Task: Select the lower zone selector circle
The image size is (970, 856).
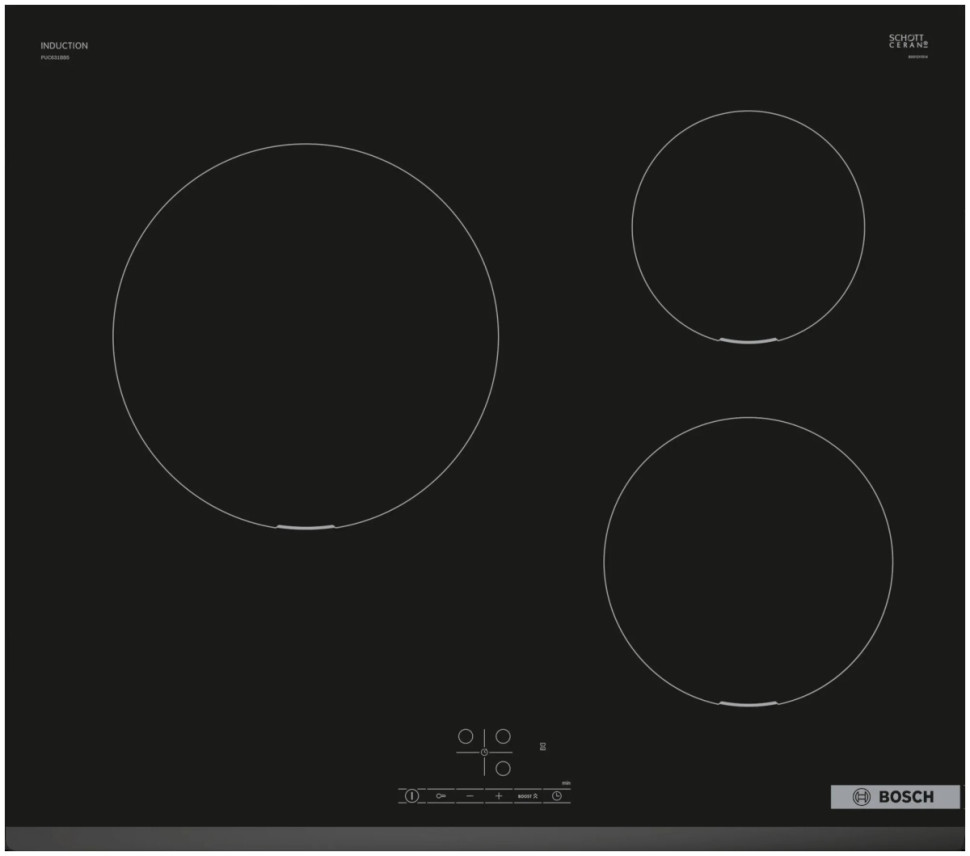Action: (502, 768)
